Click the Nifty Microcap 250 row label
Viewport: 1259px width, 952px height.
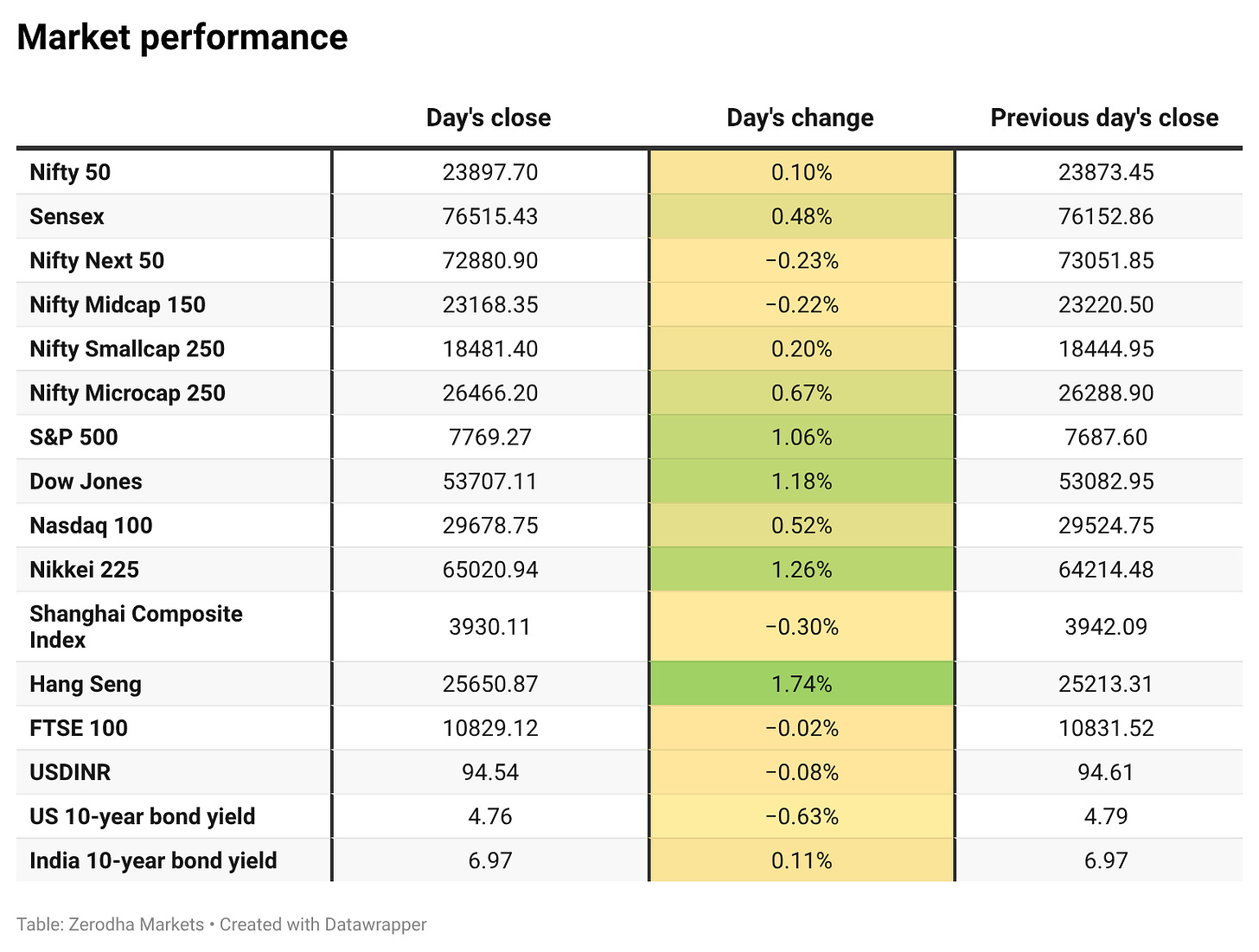pyautogui.click(x=127, y=393)
